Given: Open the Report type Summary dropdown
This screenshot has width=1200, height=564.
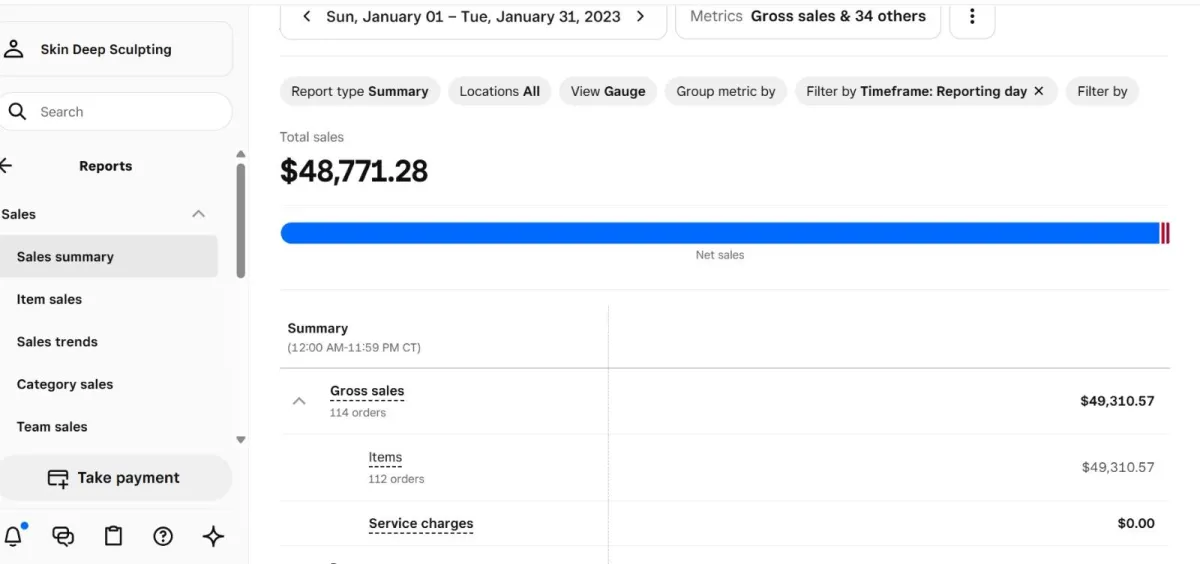Looking at the screenshot, I should click(360, 91).
